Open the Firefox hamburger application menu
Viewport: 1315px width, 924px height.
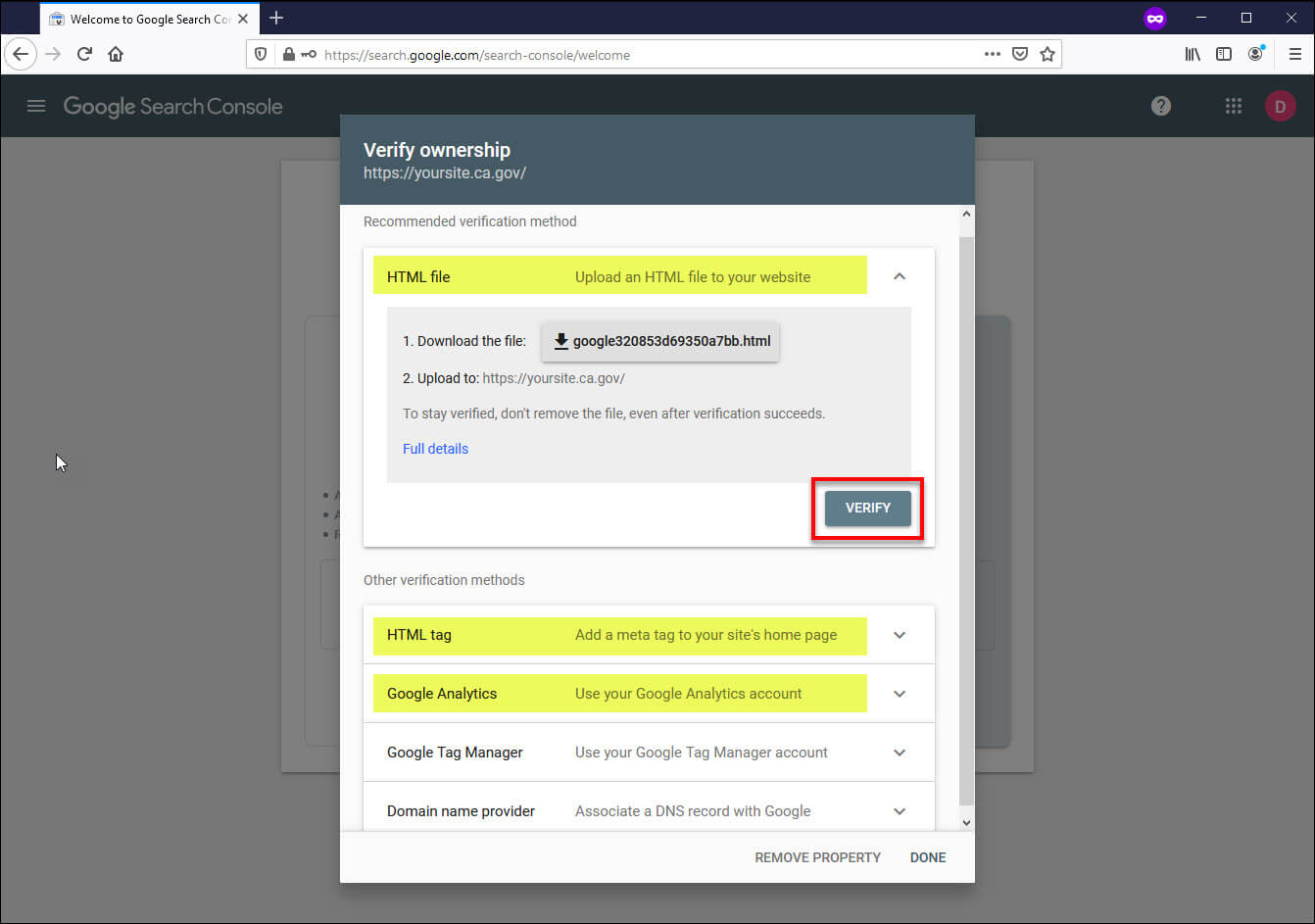coord(1294,55)
